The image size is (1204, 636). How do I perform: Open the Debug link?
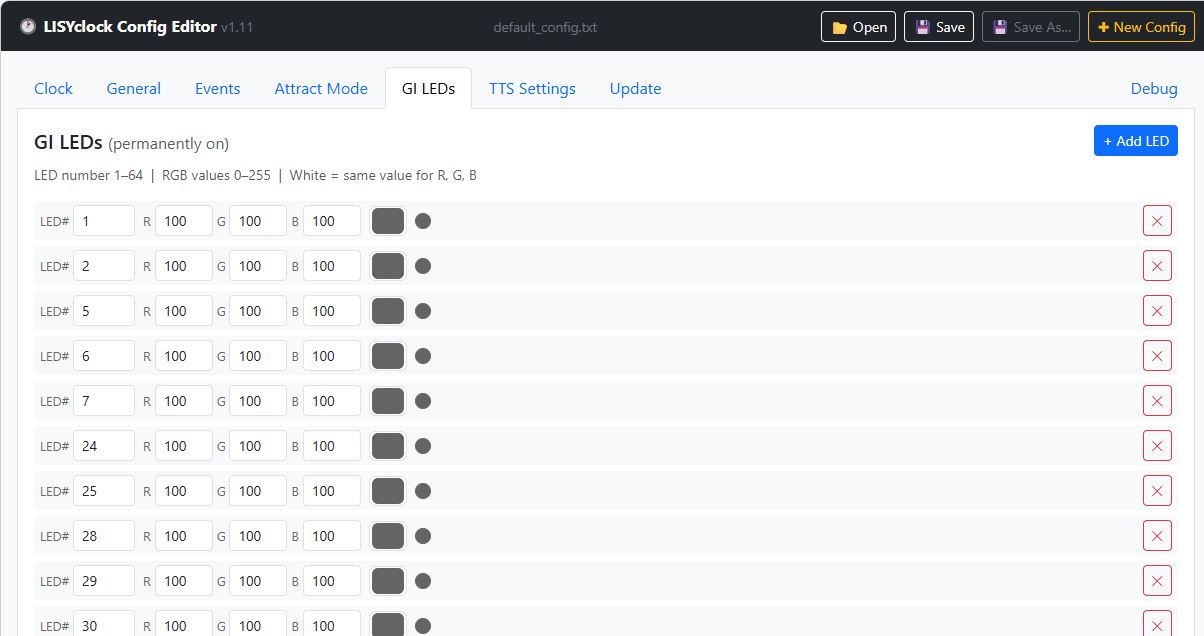1153,88
